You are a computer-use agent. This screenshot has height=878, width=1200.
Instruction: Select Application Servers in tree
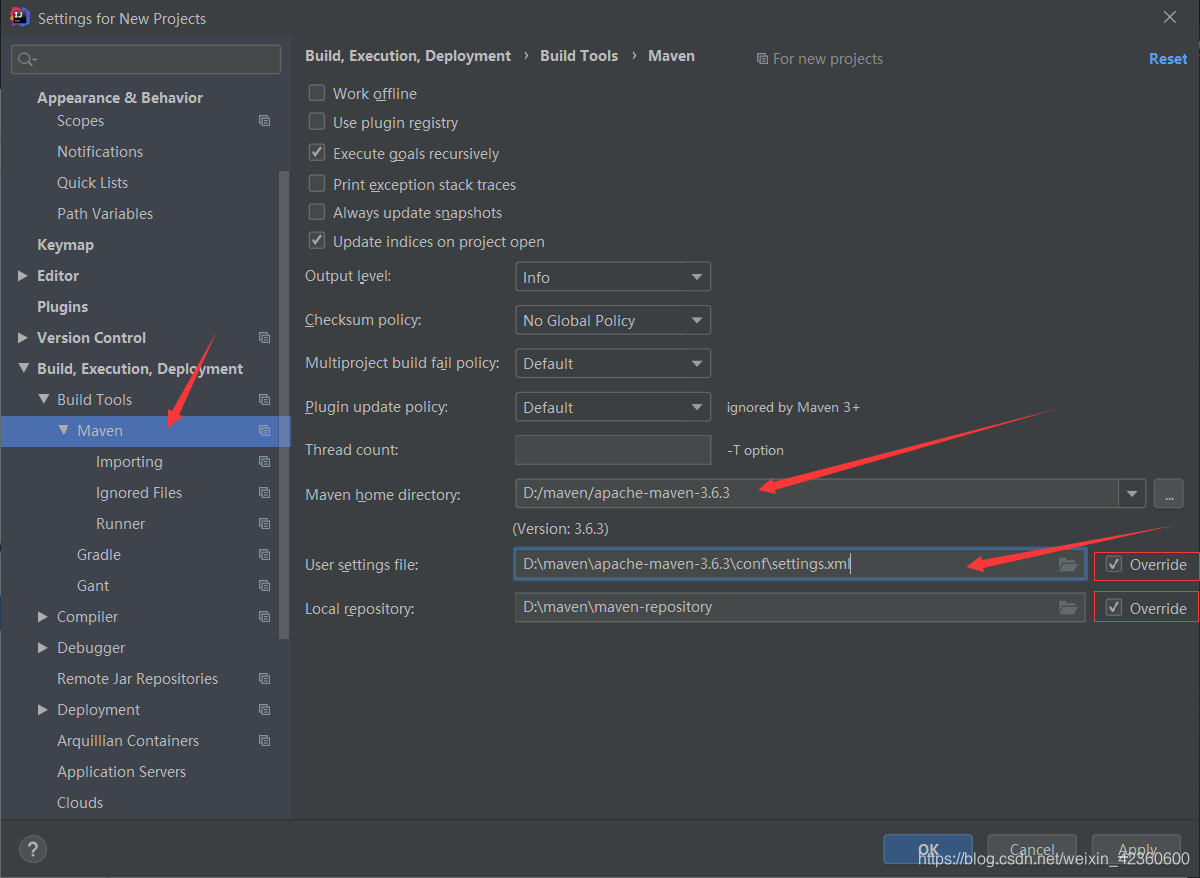(x=121, y=772)
